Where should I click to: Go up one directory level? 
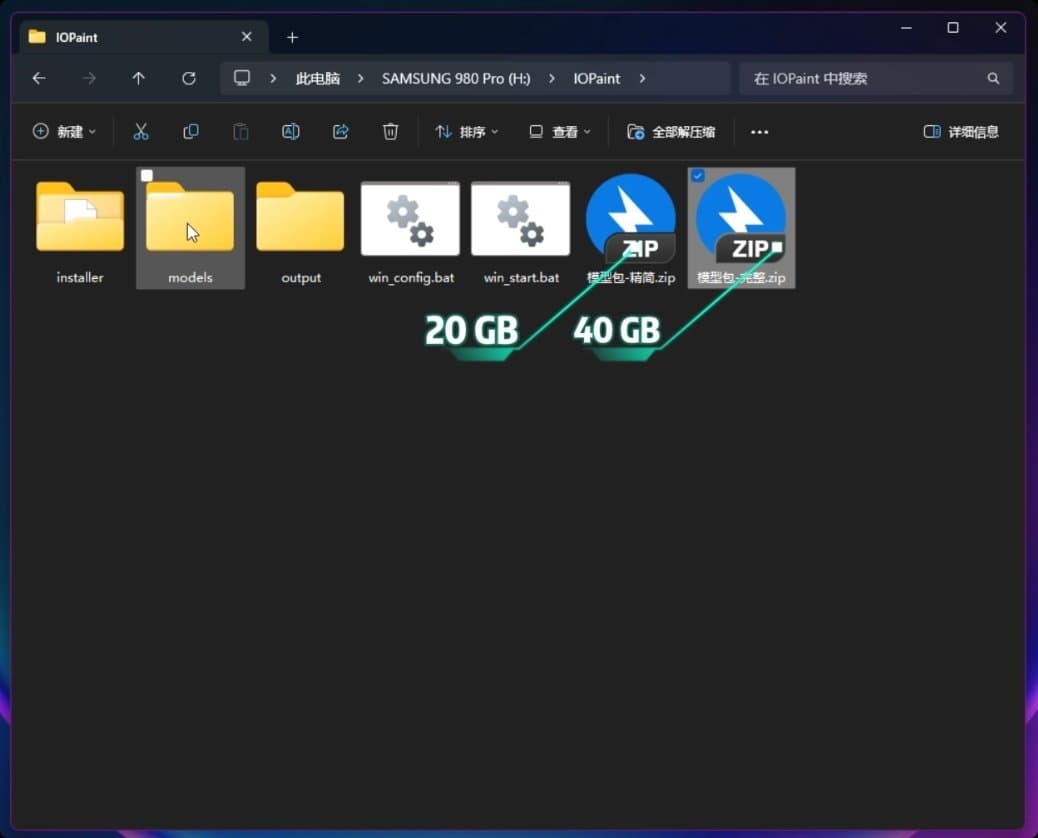coord(138,78)
